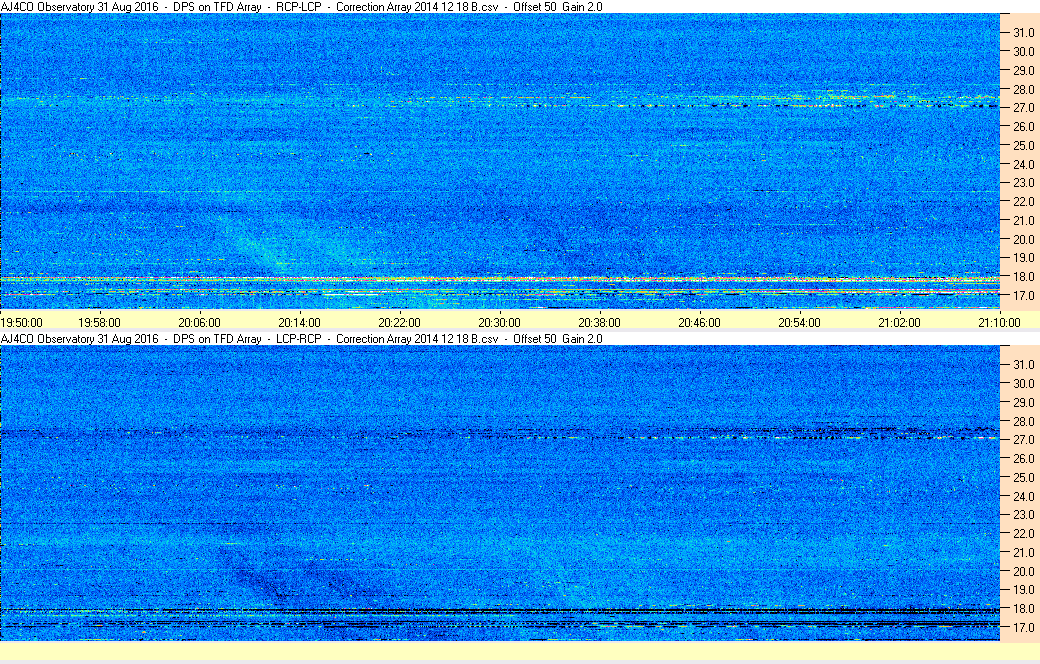Click the 24.0 frequency label on LCP-RCP chart
Image resolution: width=1040 pixels, height=664 pixels.
[1023, 497]
